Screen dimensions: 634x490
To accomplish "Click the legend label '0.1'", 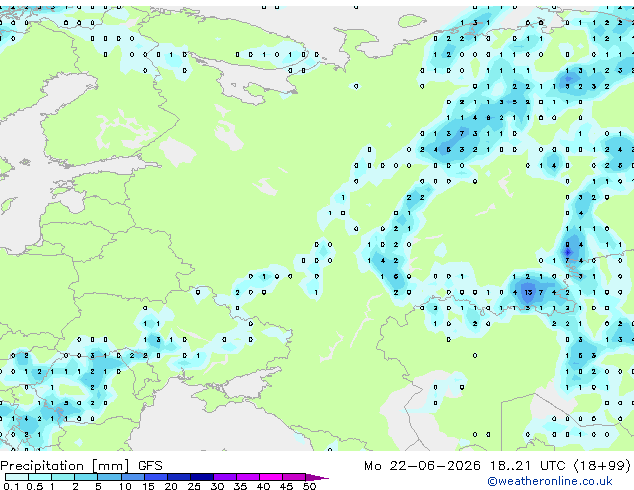I will pos(11,486).
